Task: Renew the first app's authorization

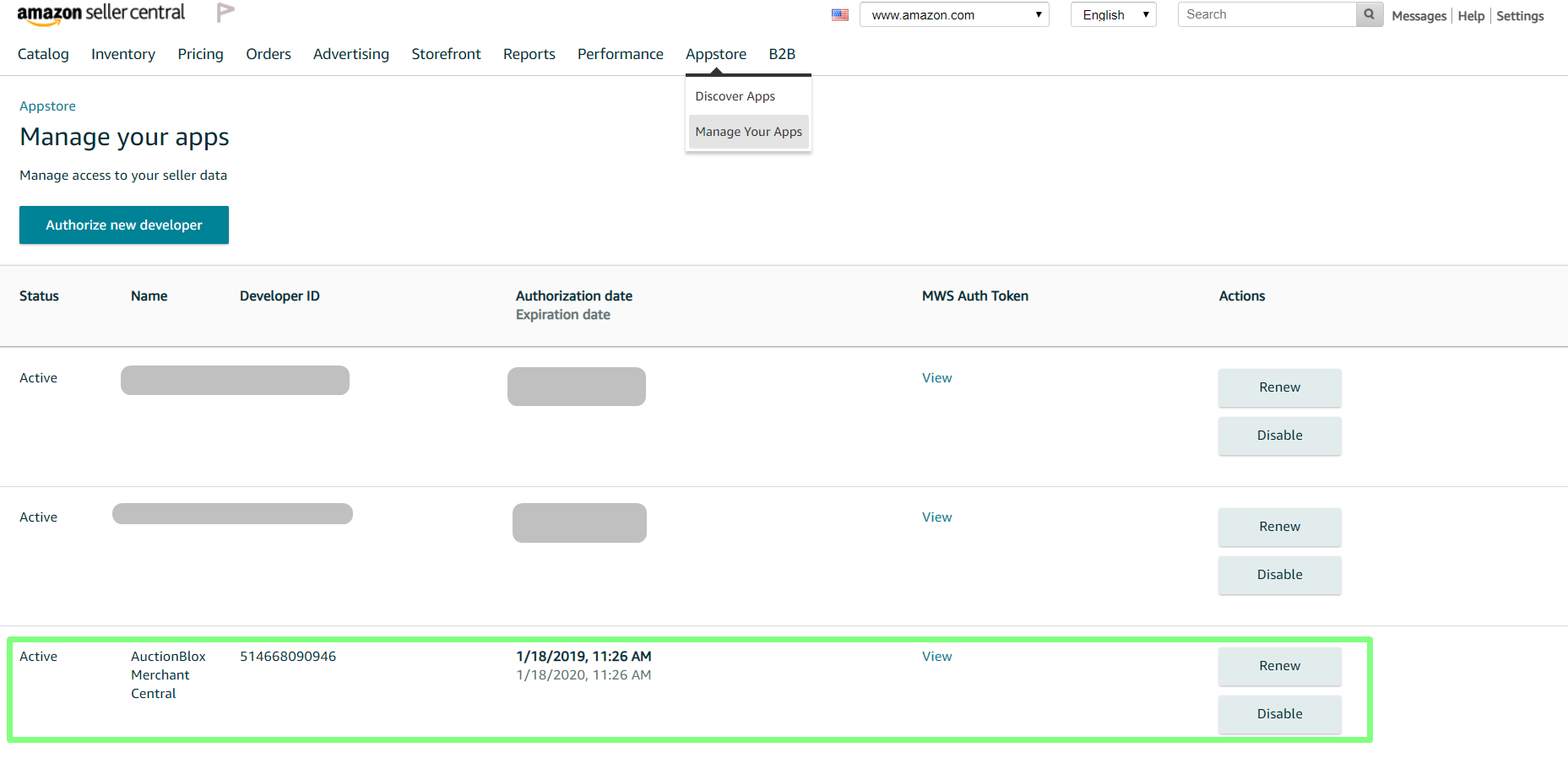Action: 1279,387
